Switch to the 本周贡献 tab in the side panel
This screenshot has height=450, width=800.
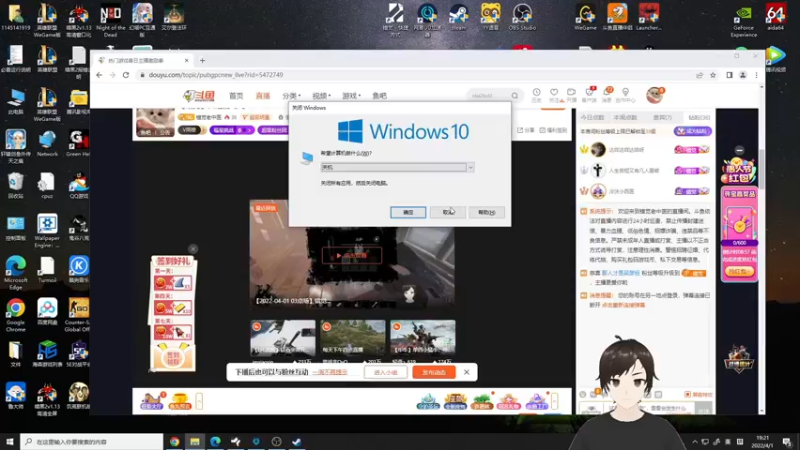(x=625, y=117)
